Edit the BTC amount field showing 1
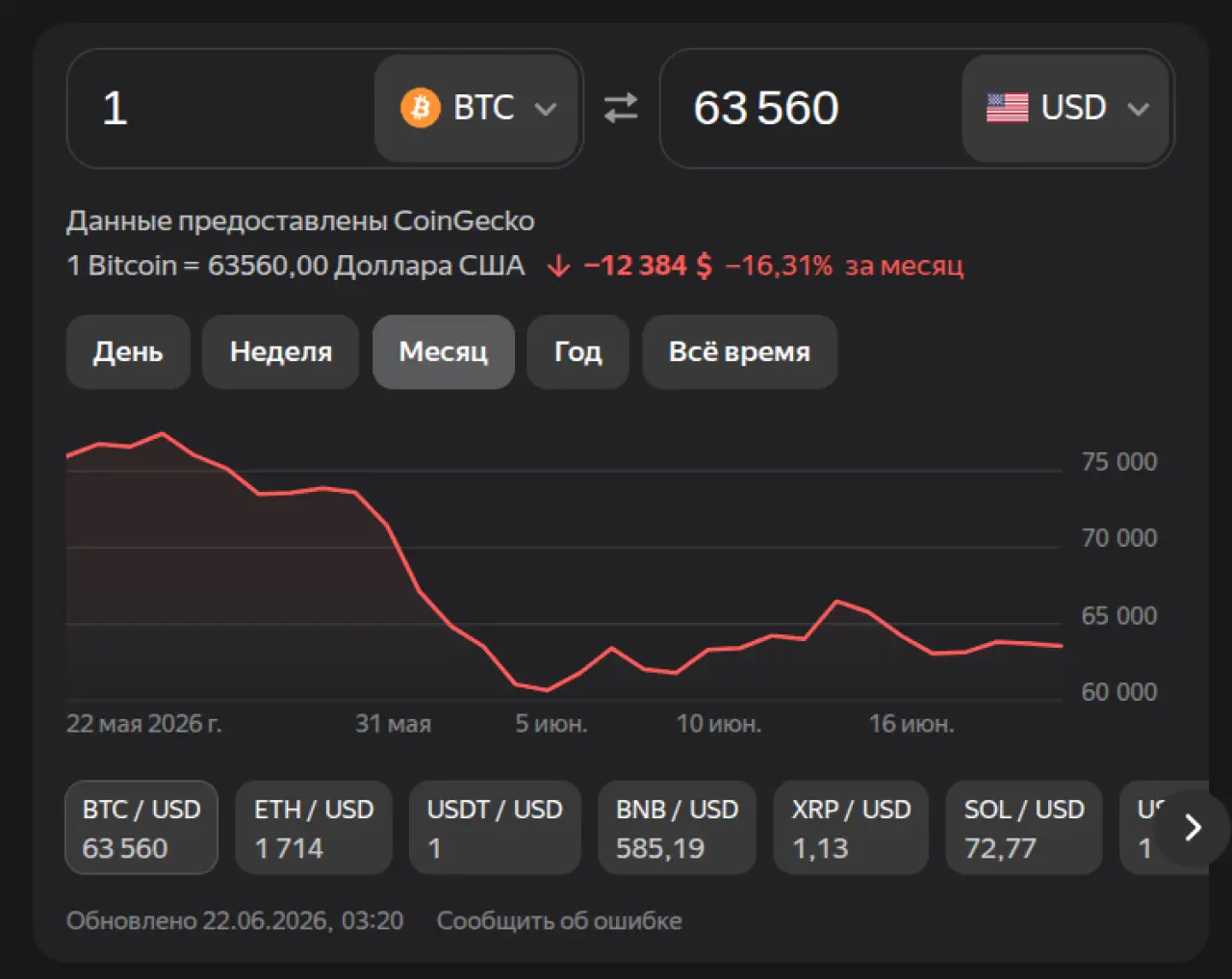 [221, 108]
